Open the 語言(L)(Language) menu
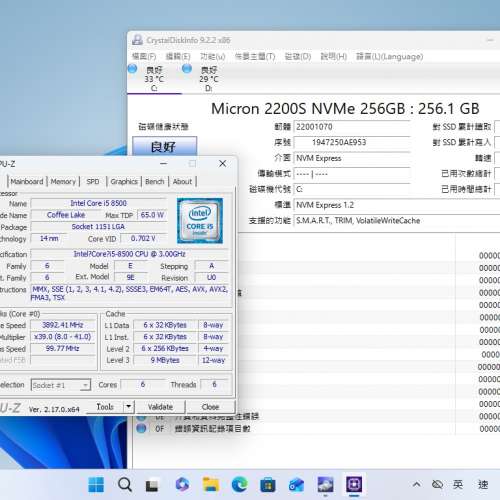The image size is (500, 500). click(x=389, y=57)
